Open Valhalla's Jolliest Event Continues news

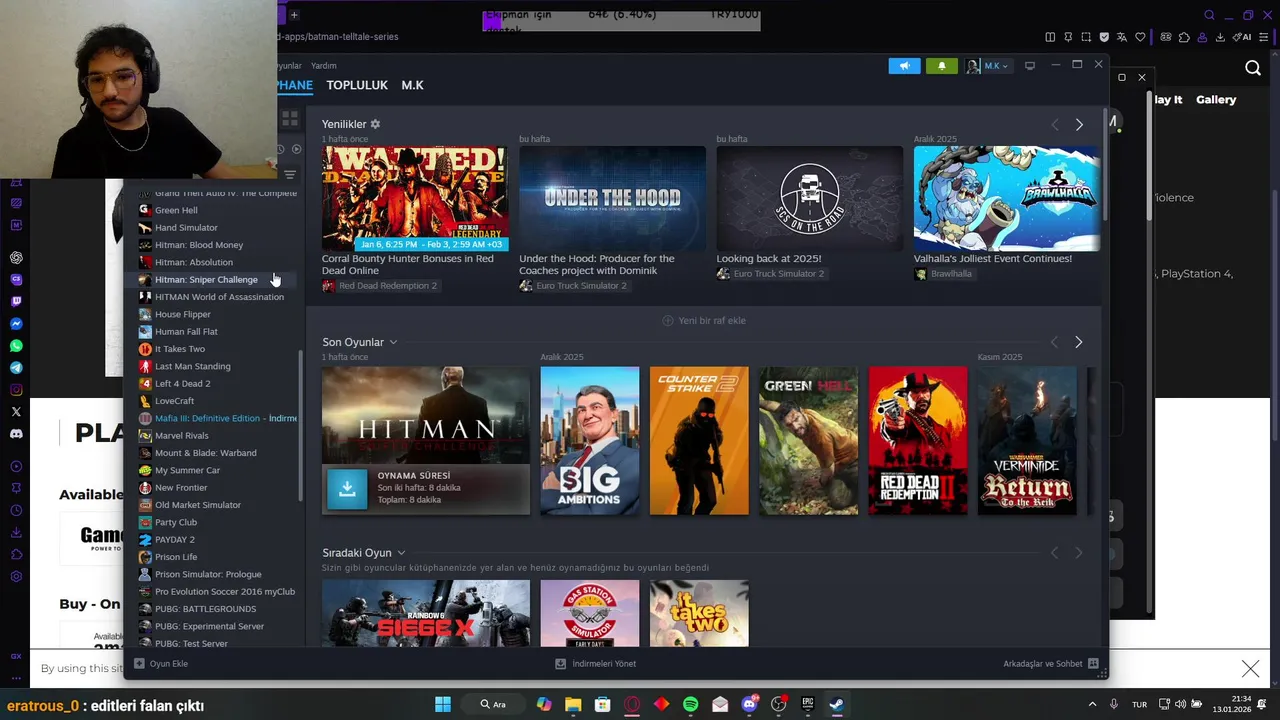1006,198
